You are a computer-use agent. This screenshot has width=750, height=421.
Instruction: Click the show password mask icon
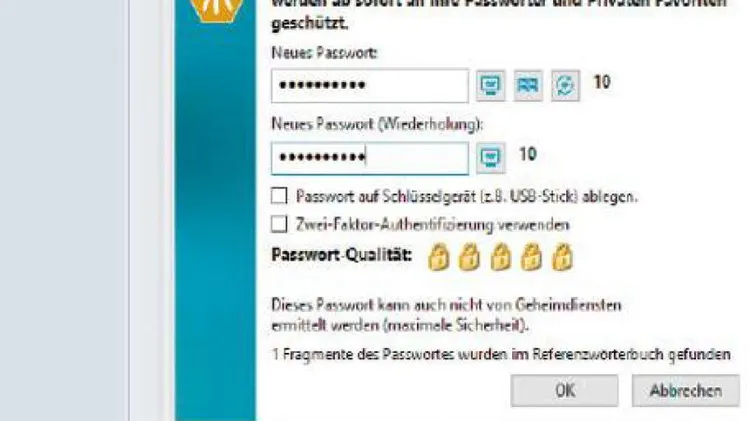pyautogui.click(x=528, y=86)
